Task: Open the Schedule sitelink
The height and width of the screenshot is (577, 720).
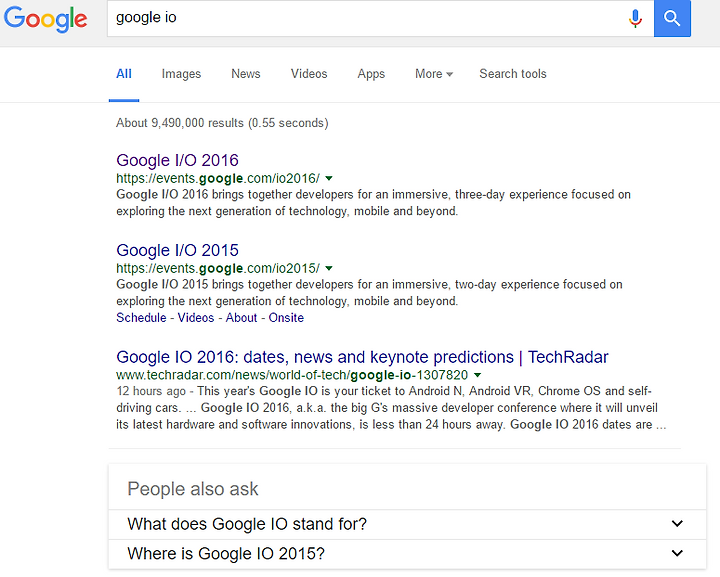Action: pyautogui.click(x=141, y=318)
